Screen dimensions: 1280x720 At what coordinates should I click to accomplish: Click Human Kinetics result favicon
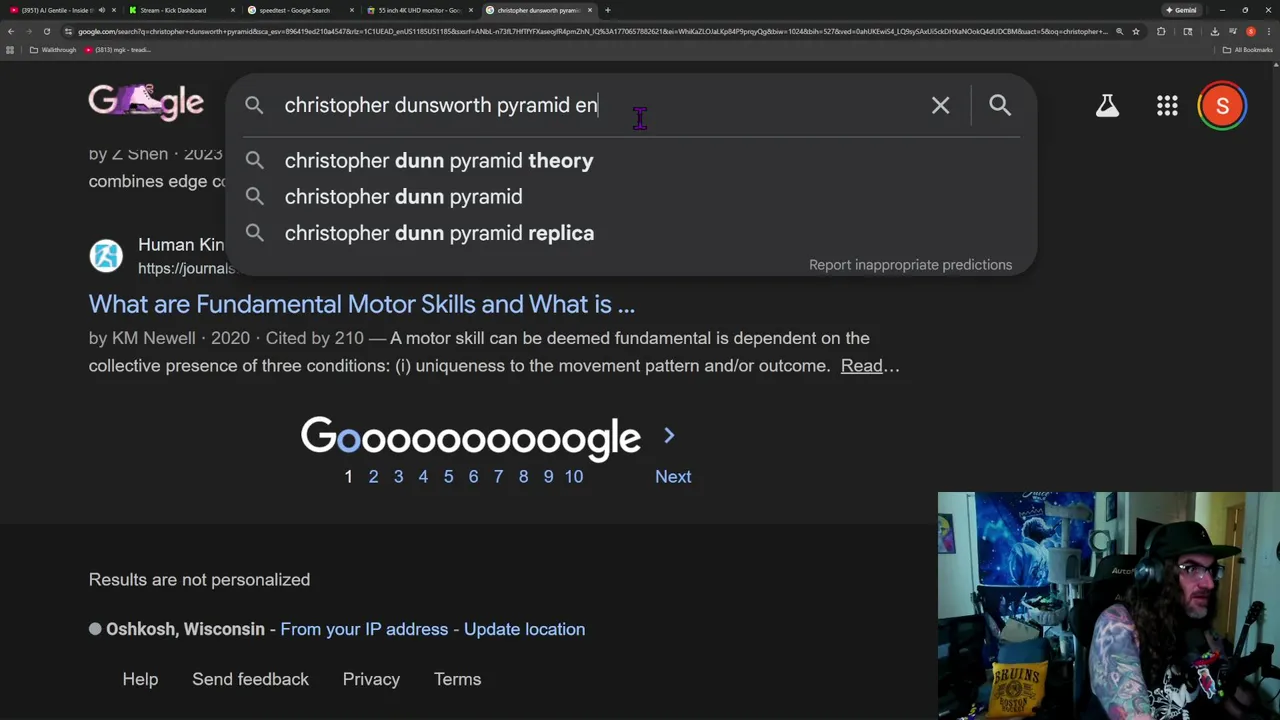coord(106,256)
